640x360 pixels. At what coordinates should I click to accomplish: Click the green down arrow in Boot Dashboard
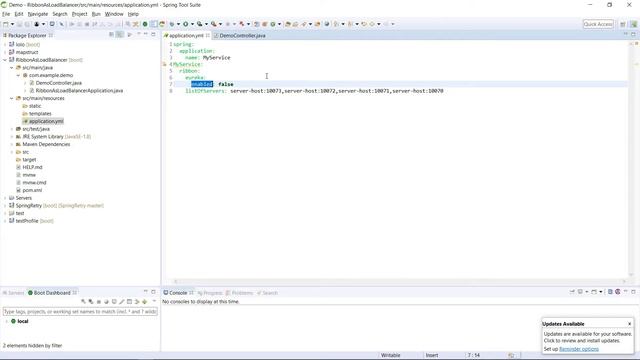point(144,302)
